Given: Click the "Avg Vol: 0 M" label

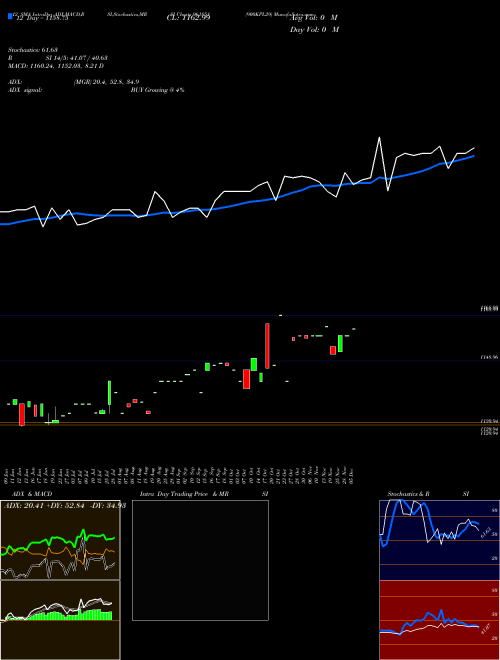Looking at the screenshot, I should (314, 18).
